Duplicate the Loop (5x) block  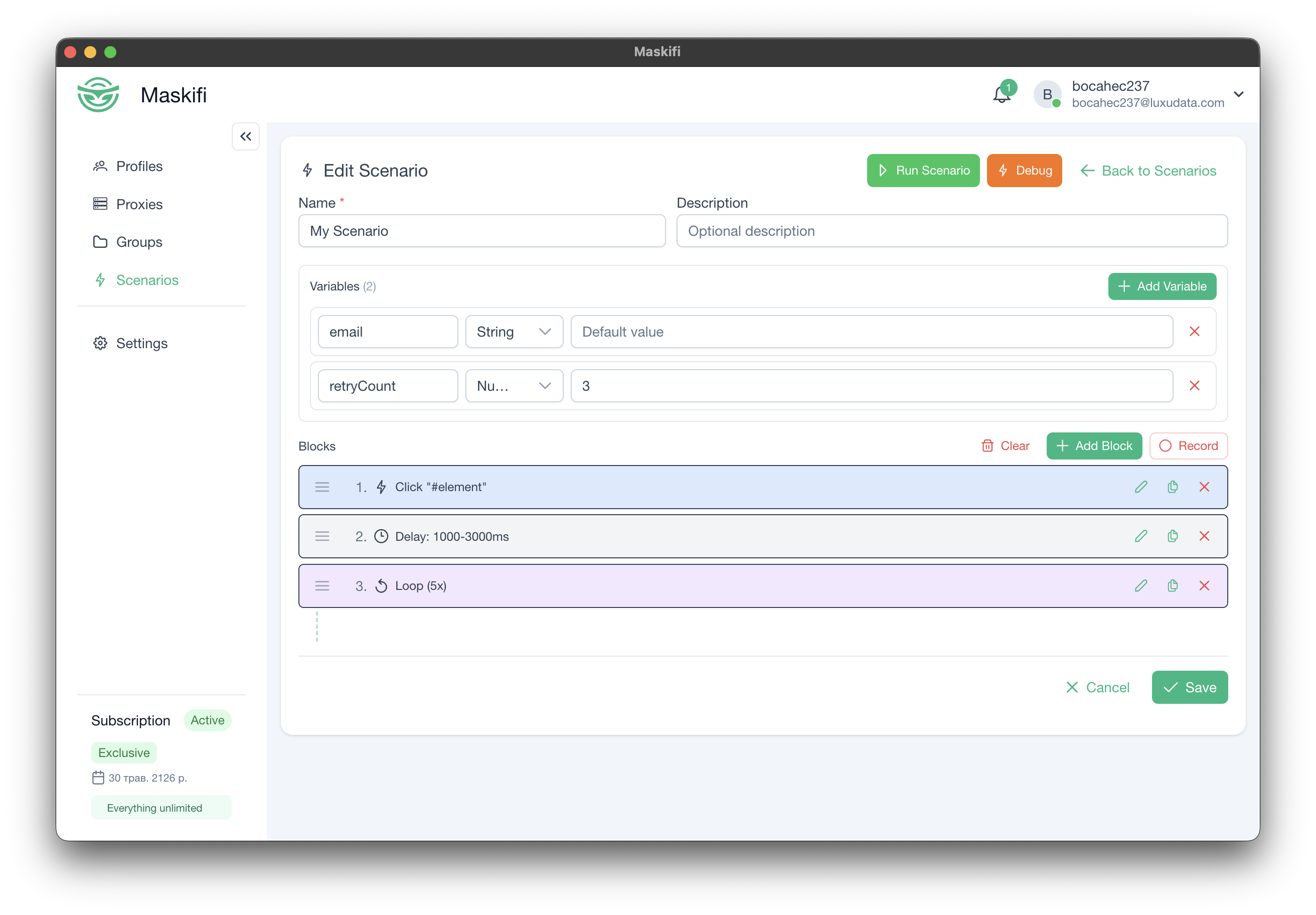click(x=1173, y=585)
